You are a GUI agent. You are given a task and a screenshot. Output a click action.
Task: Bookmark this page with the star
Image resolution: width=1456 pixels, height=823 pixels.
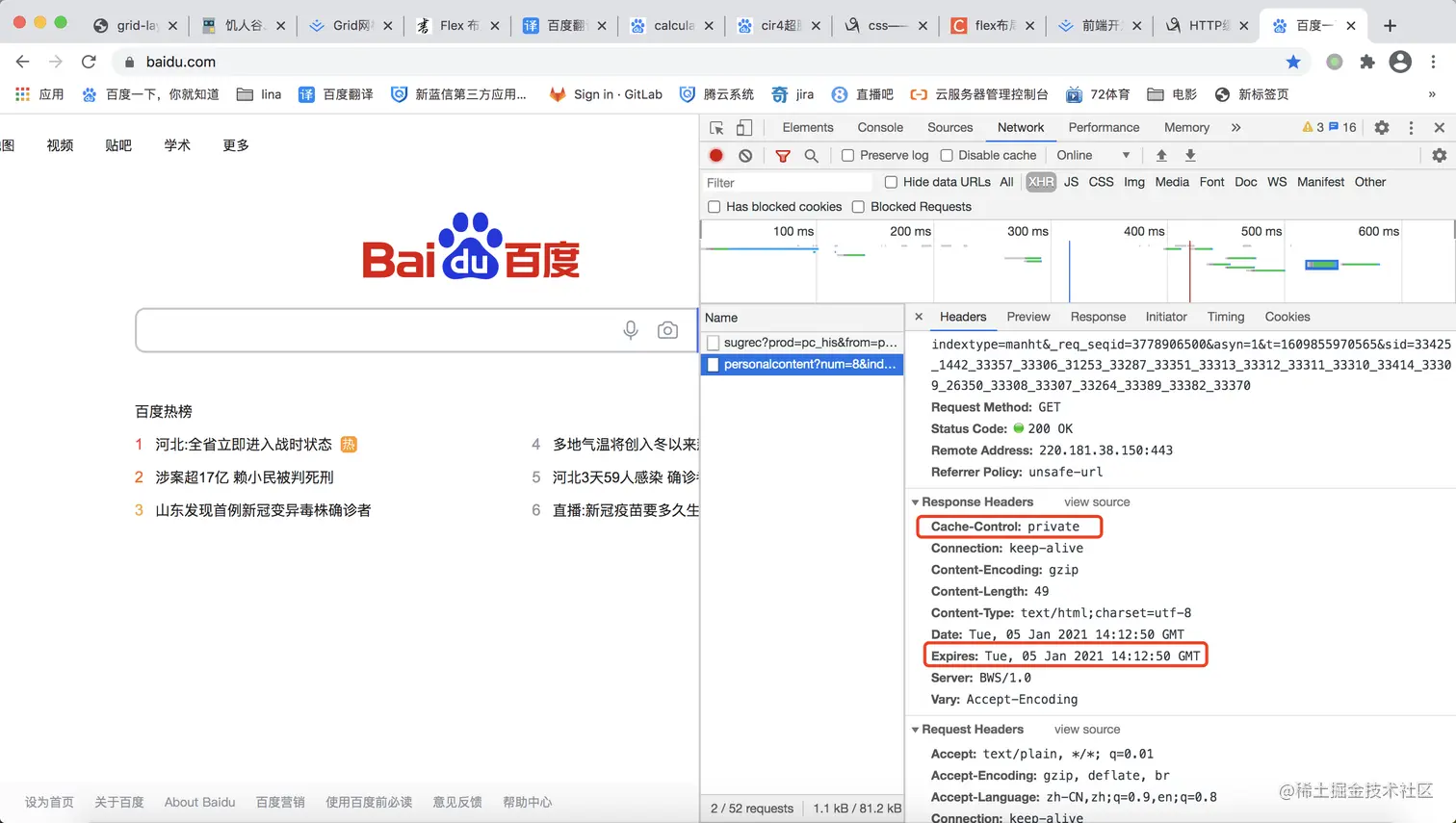[1293, 62]
